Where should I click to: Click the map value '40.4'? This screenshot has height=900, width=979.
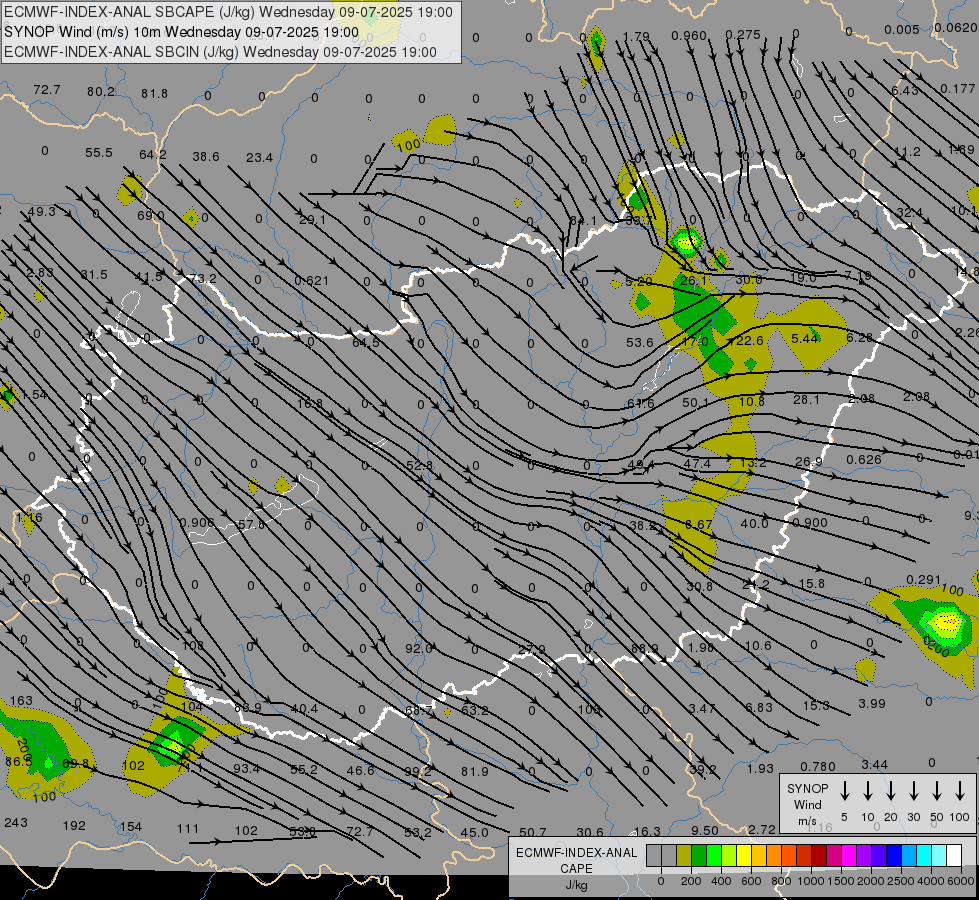(x=304, y=709)
